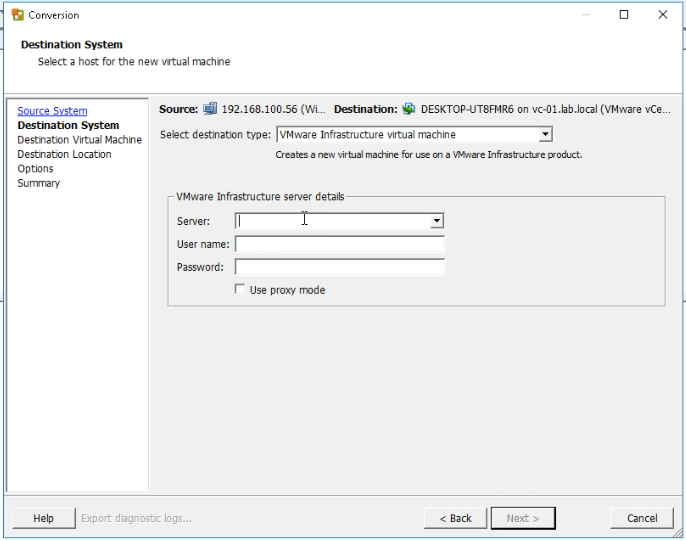
Task: Open the Select destination type dropdown arrow
Action: point(545,134)
